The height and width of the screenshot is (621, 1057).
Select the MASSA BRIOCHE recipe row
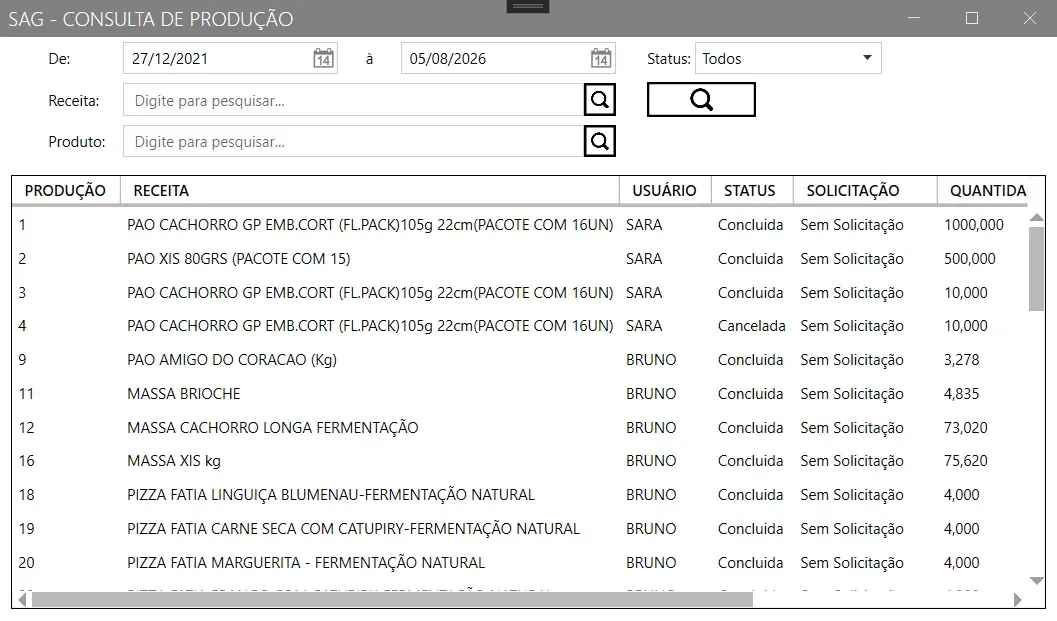(520, 393)
